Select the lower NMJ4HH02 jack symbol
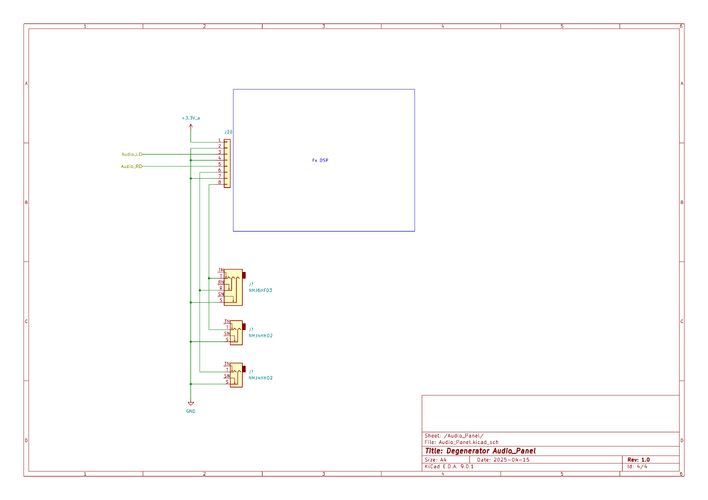This screenshot has width=708, height=500. click(236, 375)
